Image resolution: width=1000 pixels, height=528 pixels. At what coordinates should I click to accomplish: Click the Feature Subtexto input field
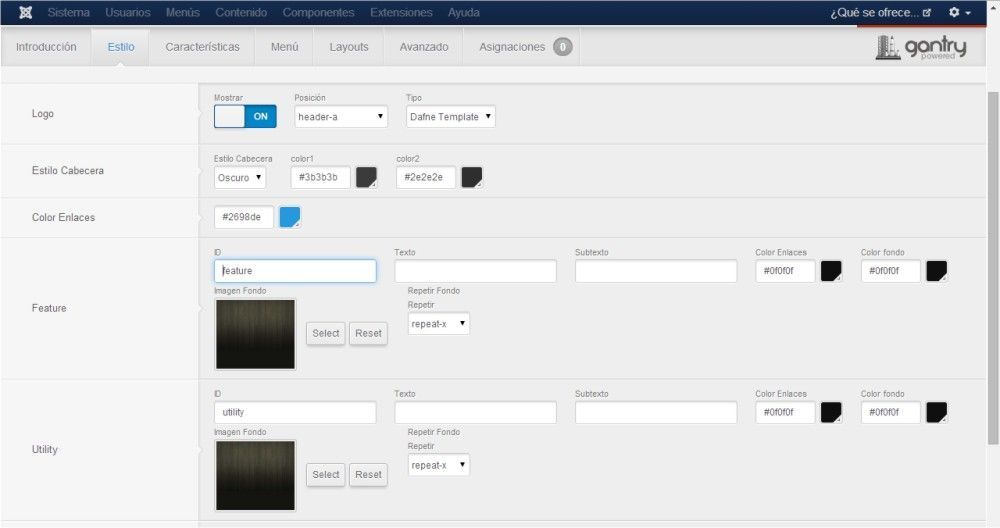point(656,270)
